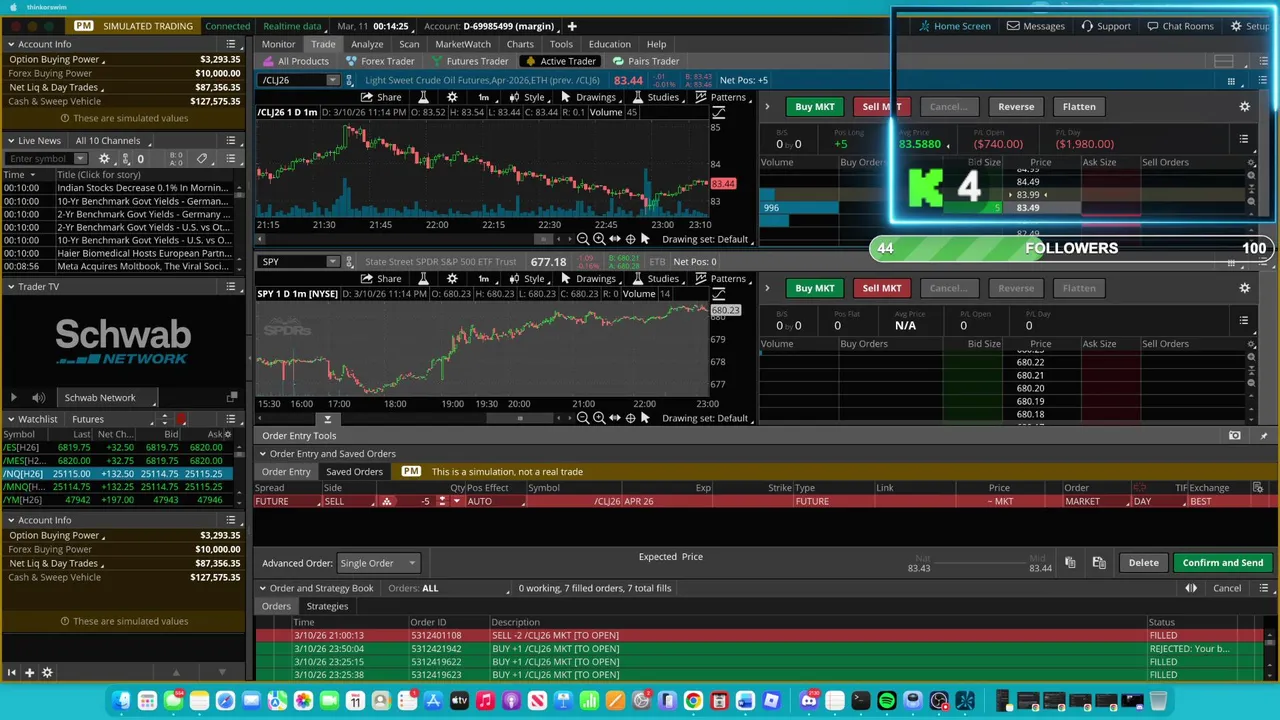This screenshot has width=1280, height=720.
Task: Take a snapshot with the Order Entry Tools camera icon
Action: click(1234, 436)
